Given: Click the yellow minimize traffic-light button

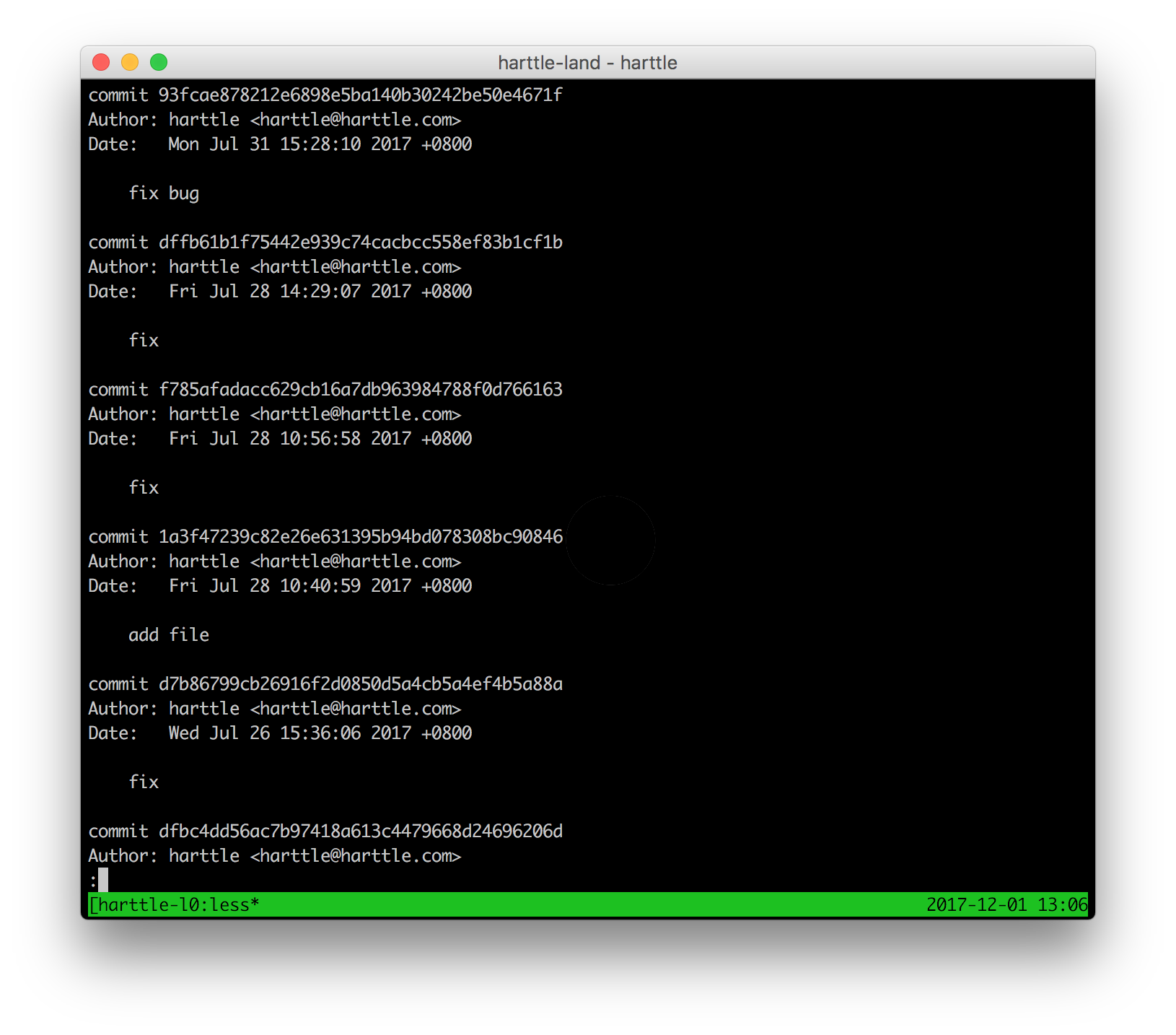Looking at the screenshot, I should click(x=130, y=62).
